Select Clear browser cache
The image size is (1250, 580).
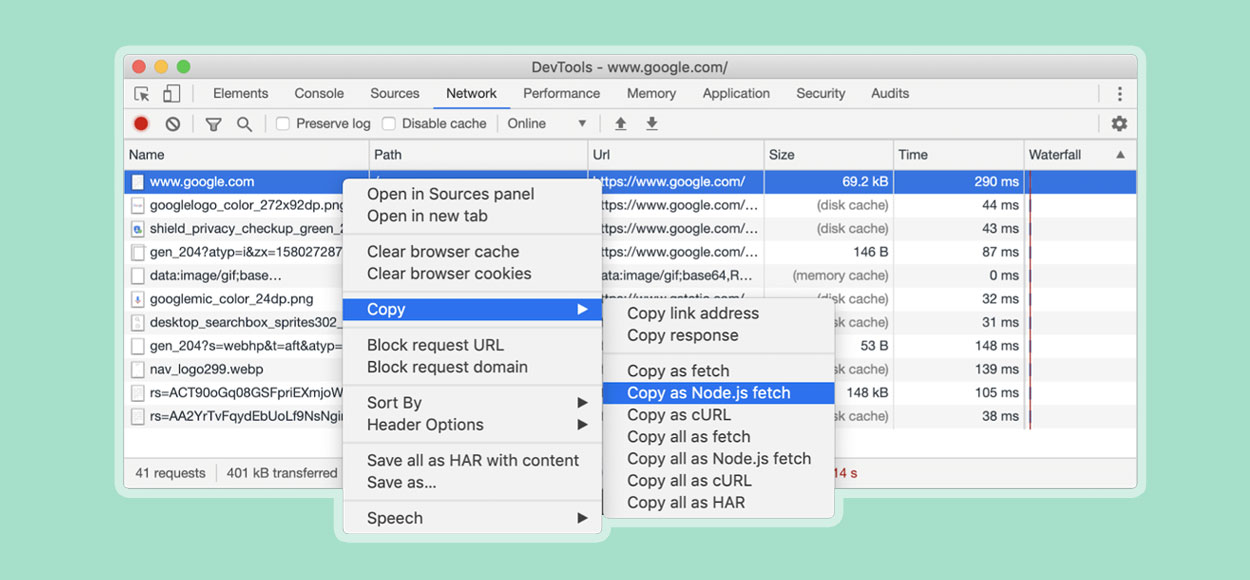click(x=443, y=252)
